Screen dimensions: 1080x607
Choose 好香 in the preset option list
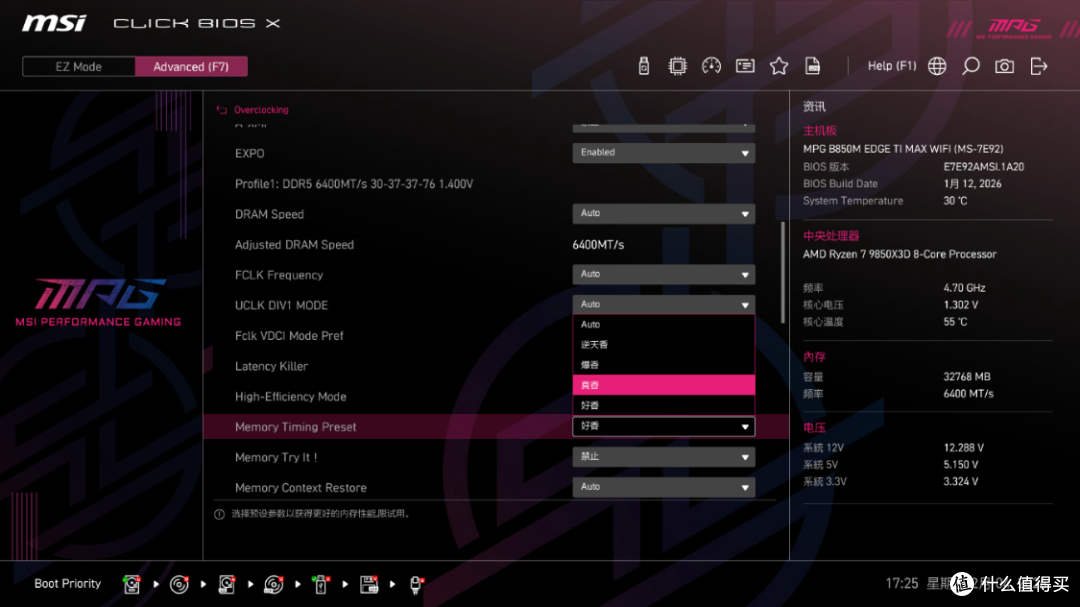click(x=663, y=405)
